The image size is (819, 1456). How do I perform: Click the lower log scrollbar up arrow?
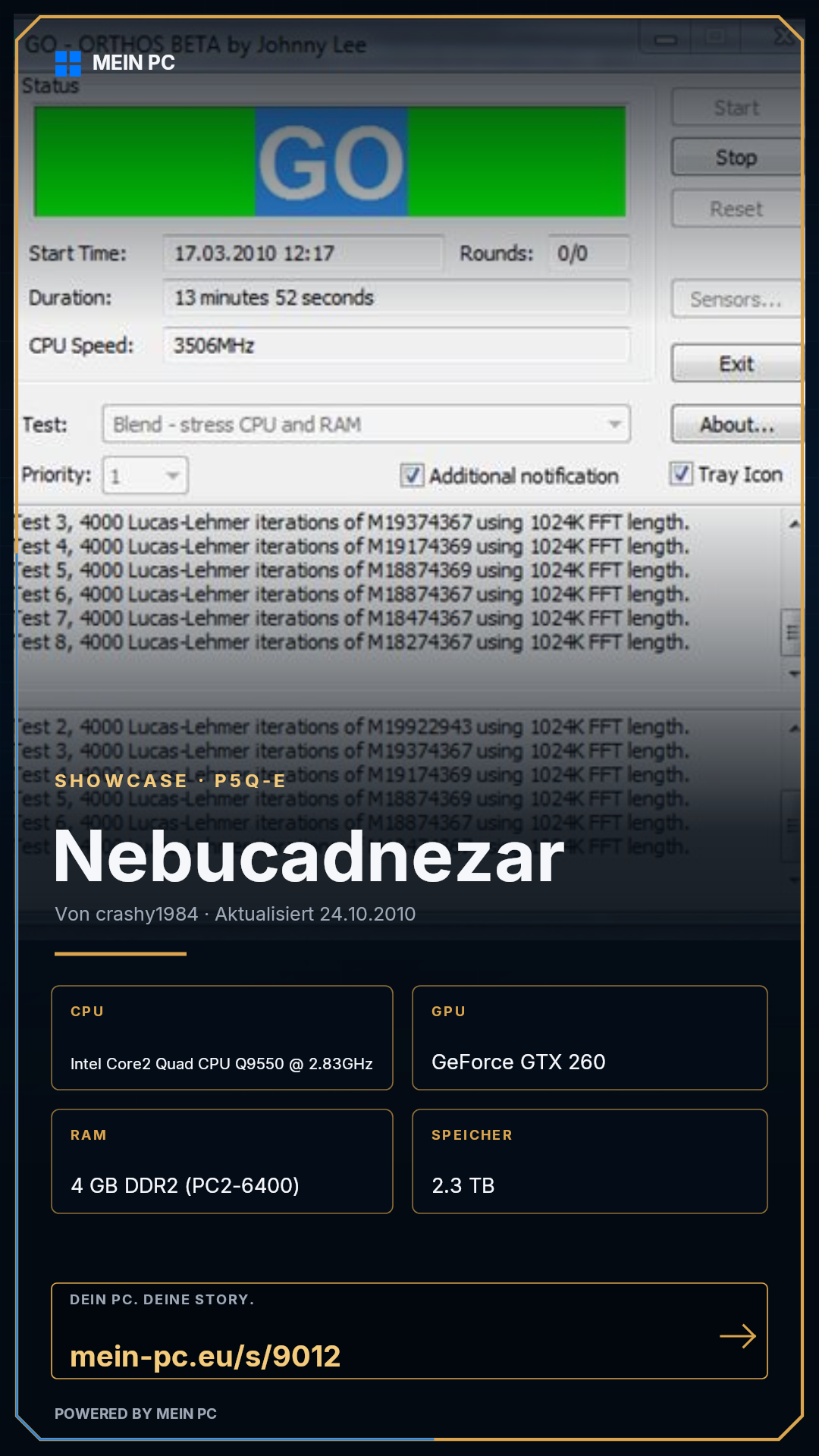tap(793, 728)
